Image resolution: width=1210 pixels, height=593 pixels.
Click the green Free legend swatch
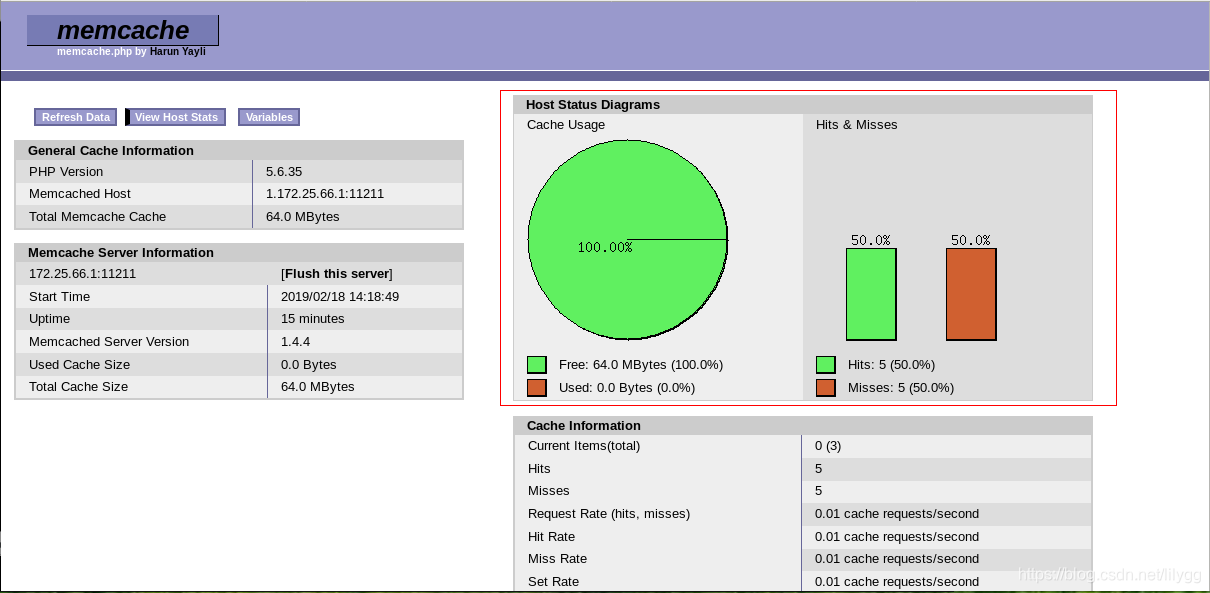pyautogui.click(x=537, y=365)
